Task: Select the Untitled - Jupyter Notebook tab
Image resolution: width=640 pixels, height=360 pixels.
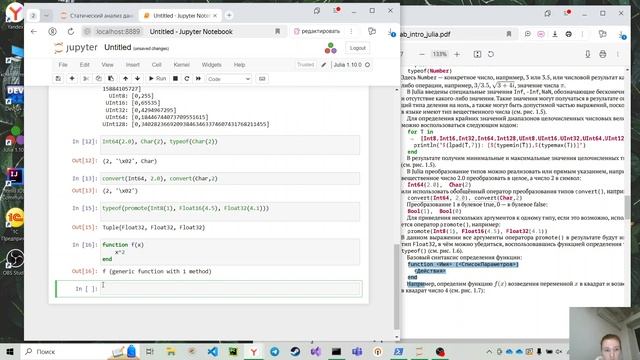Action: 180,16
